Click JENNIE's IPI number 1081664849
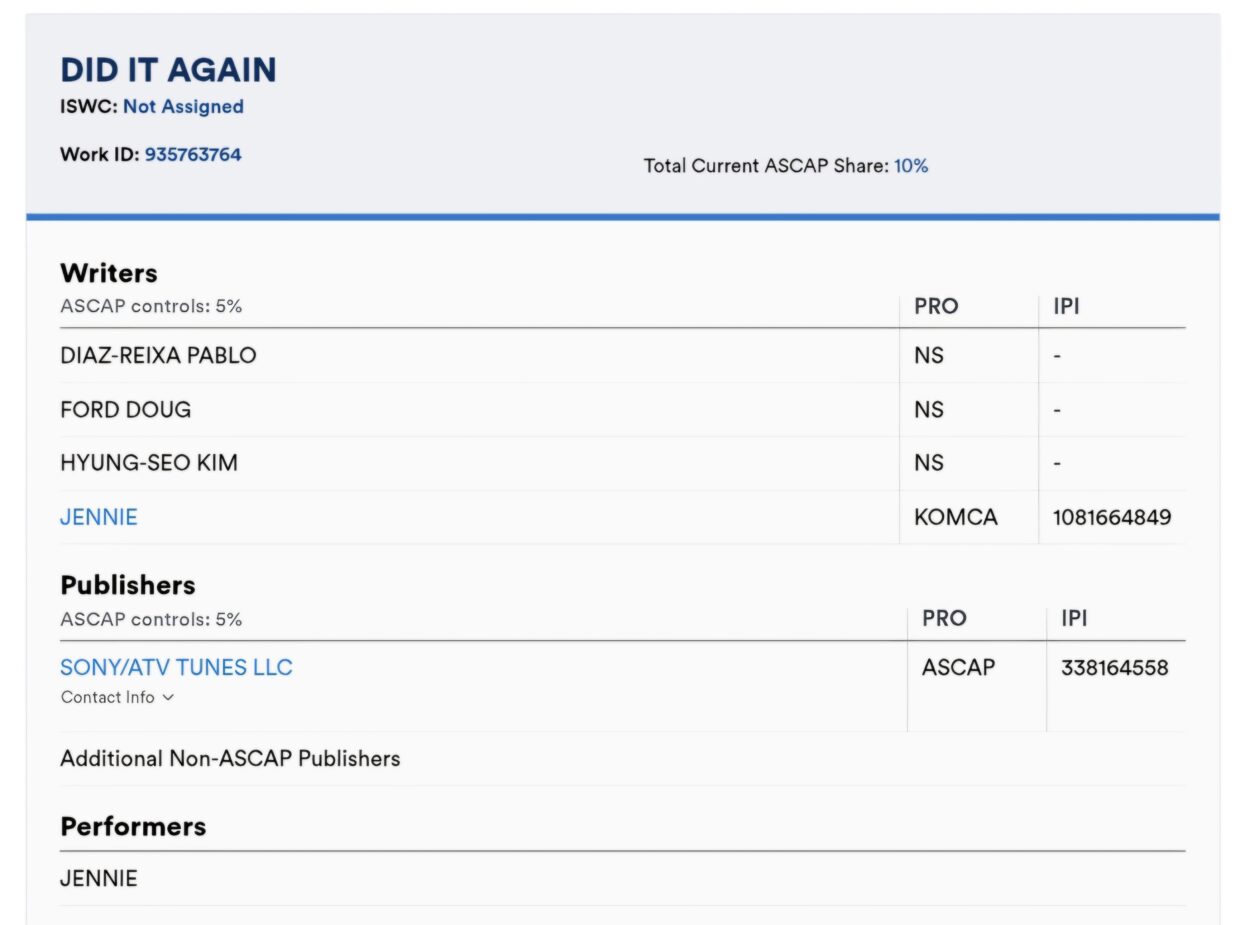 point(1111,517)
